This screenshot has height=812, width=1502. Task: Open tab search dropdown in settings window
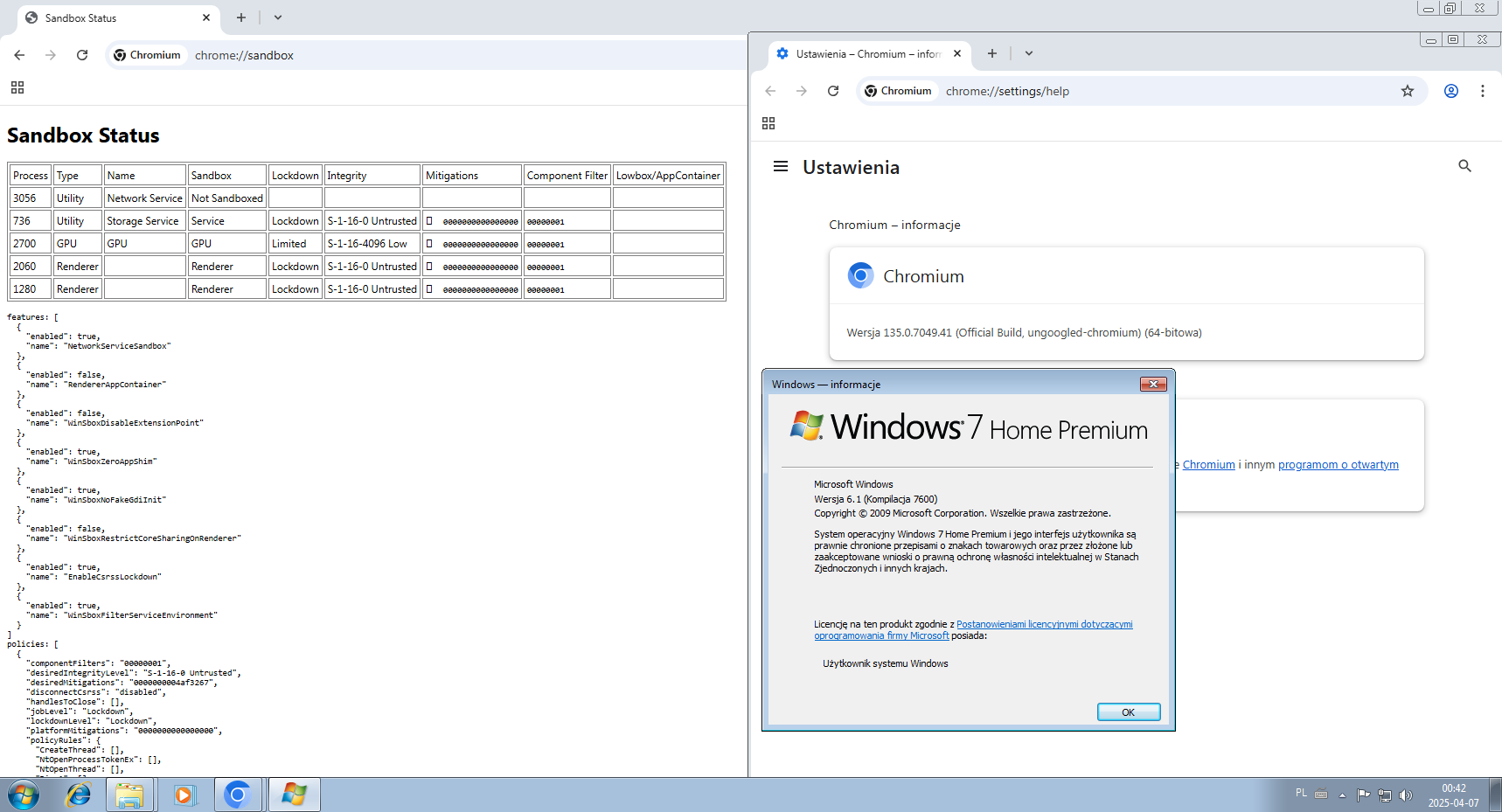coord(1029,53)
